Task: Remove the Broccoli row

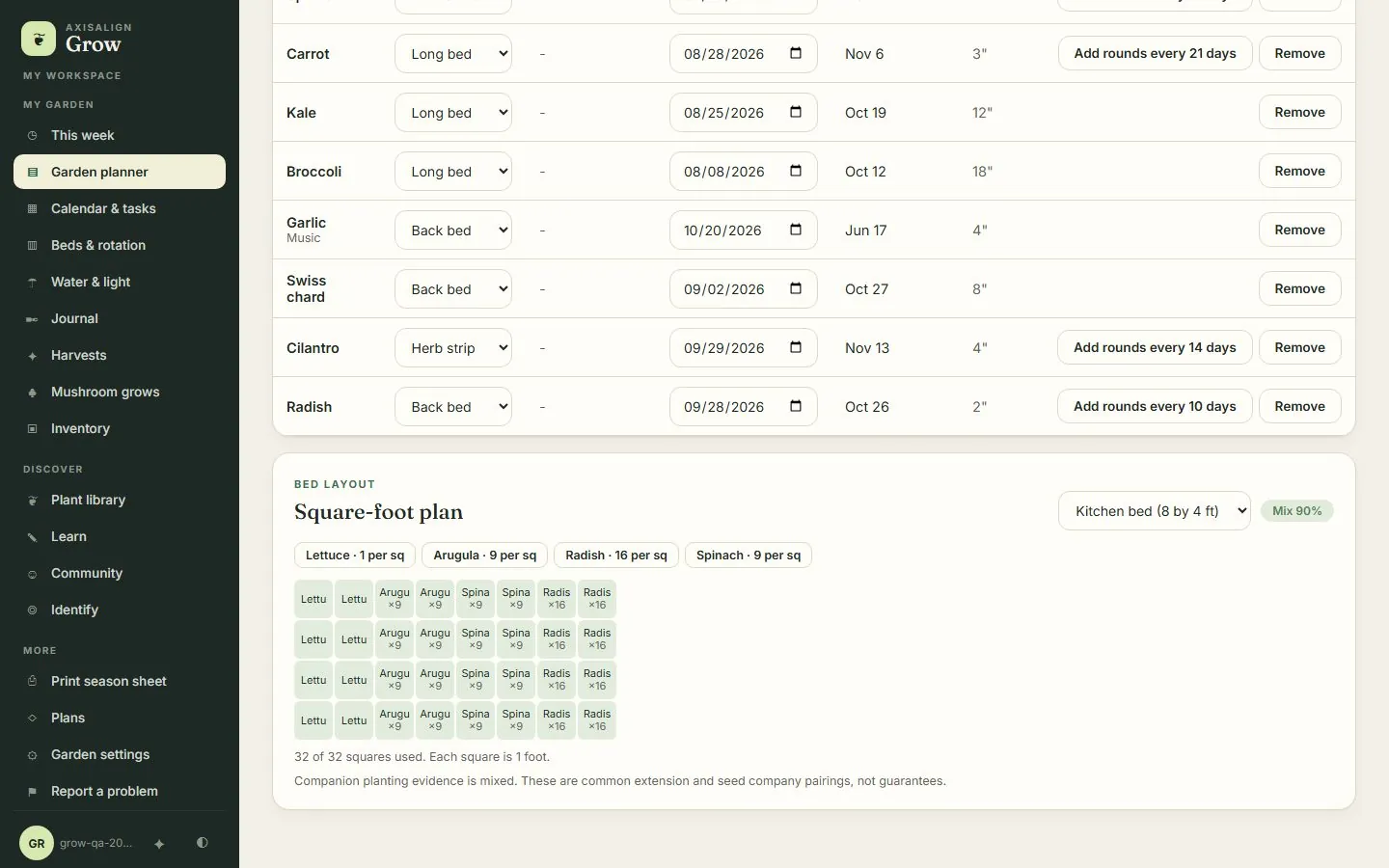Action: coord(1299,171)
